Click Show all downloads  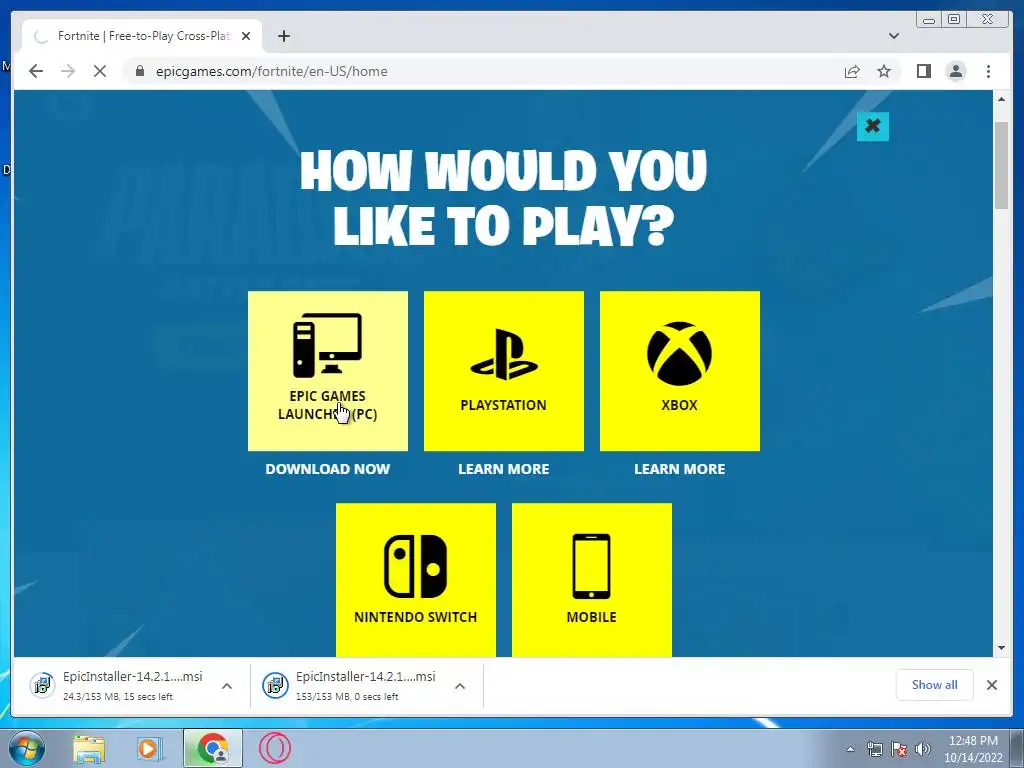point(935,684)
